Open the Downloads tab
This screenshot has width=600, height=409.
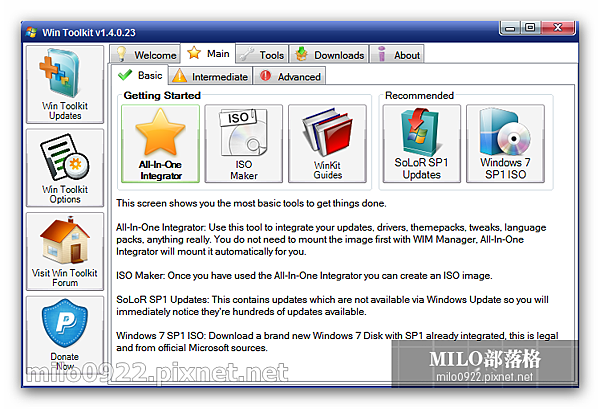pyautogui.click(x=329, y=55)
